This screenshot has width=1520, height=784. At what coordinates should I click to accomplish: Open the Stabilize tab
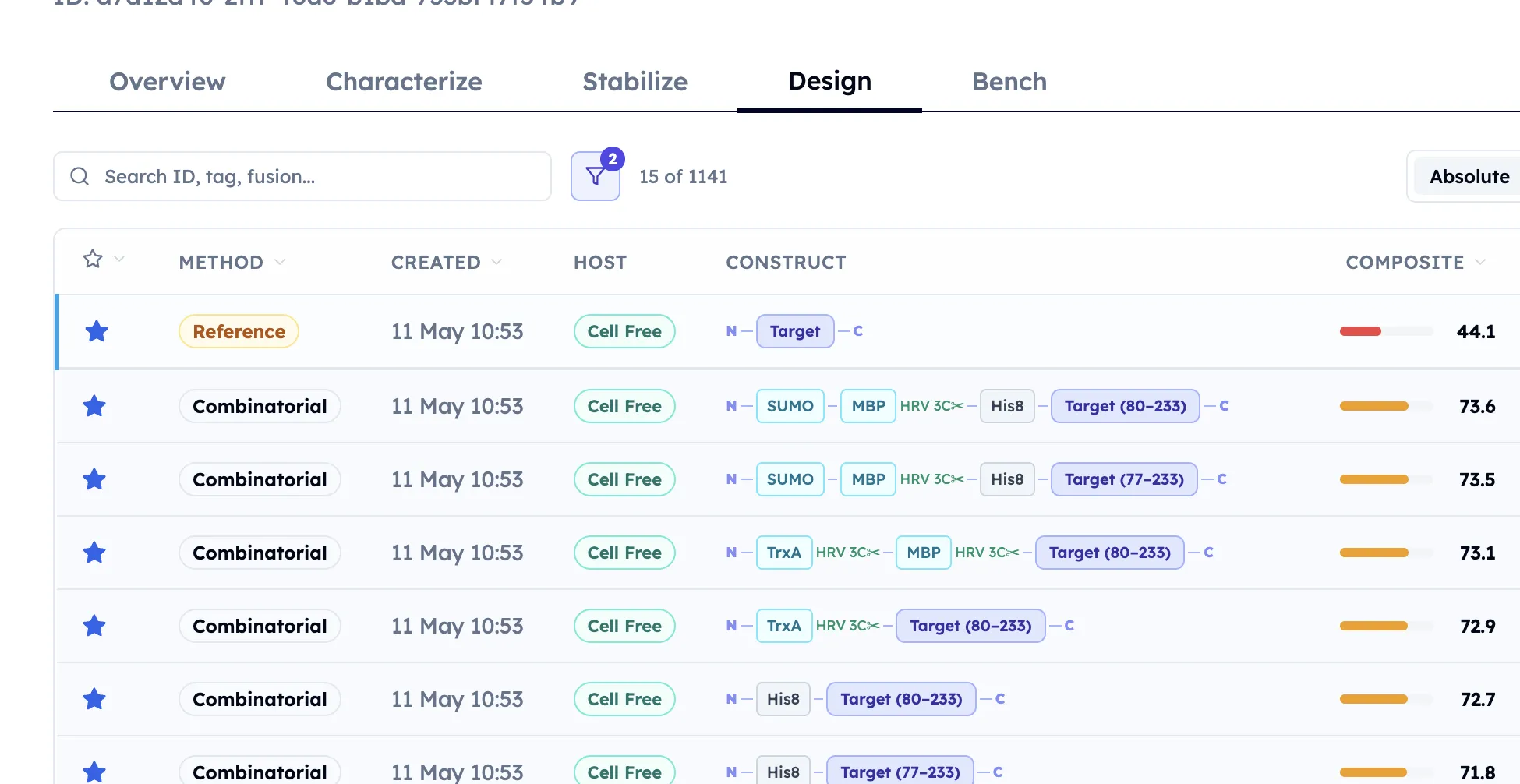(x=635, y=82)
